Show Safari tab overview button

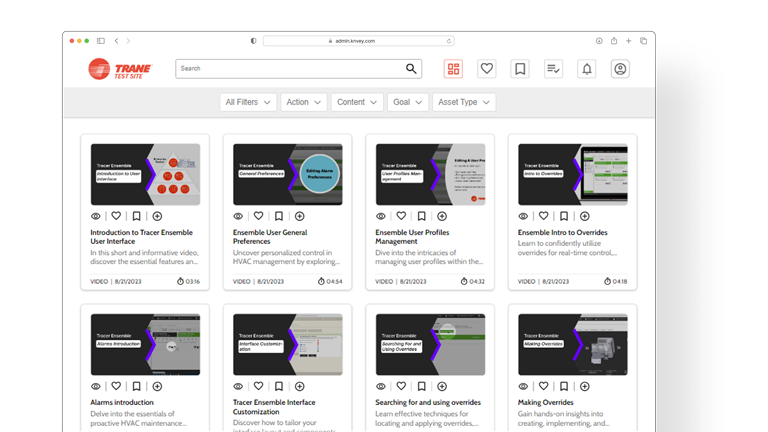tap(644, 41)
